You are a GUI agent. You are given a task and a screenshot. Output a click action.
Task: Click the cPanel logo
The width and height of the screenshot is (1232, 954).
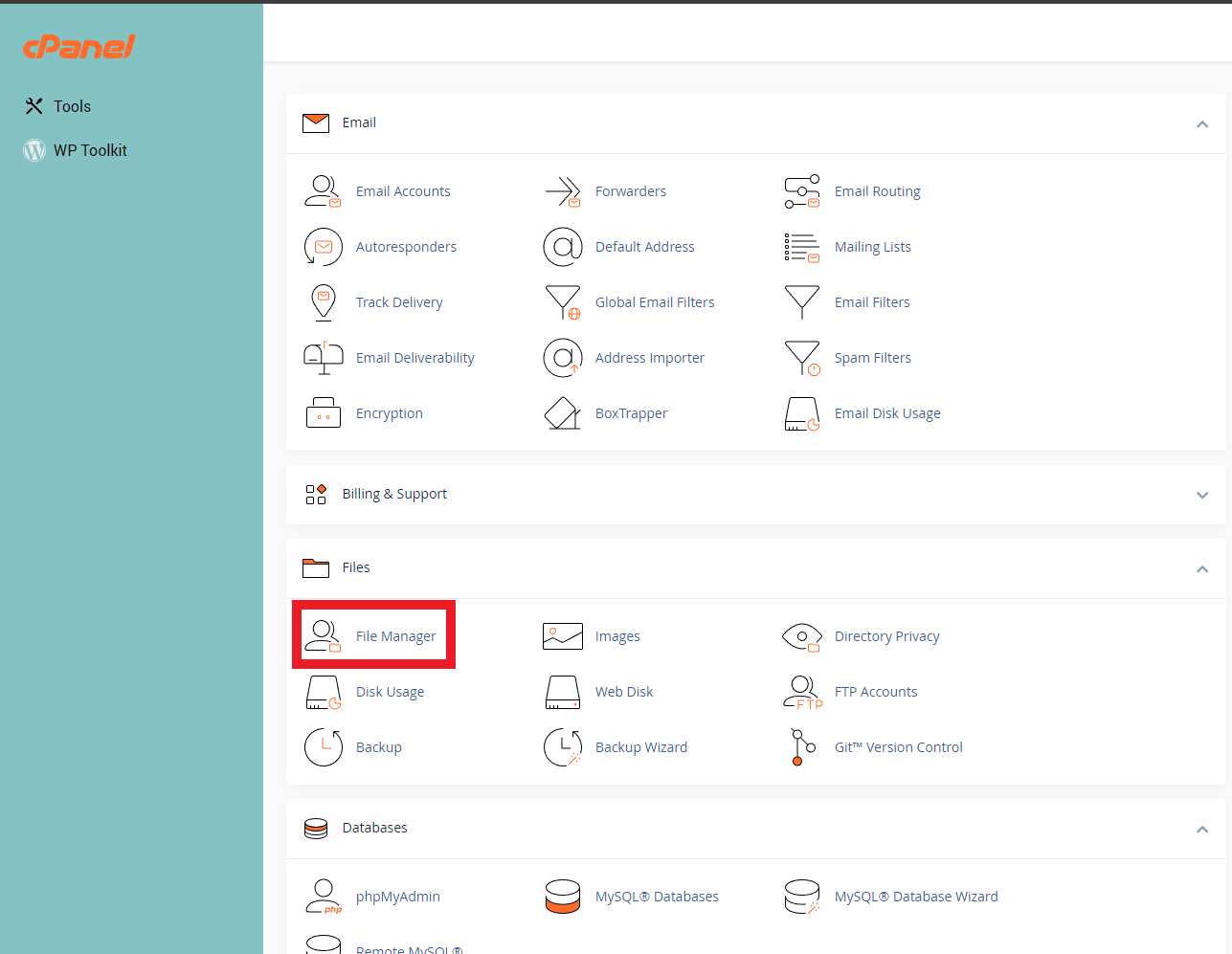[79, 46]
